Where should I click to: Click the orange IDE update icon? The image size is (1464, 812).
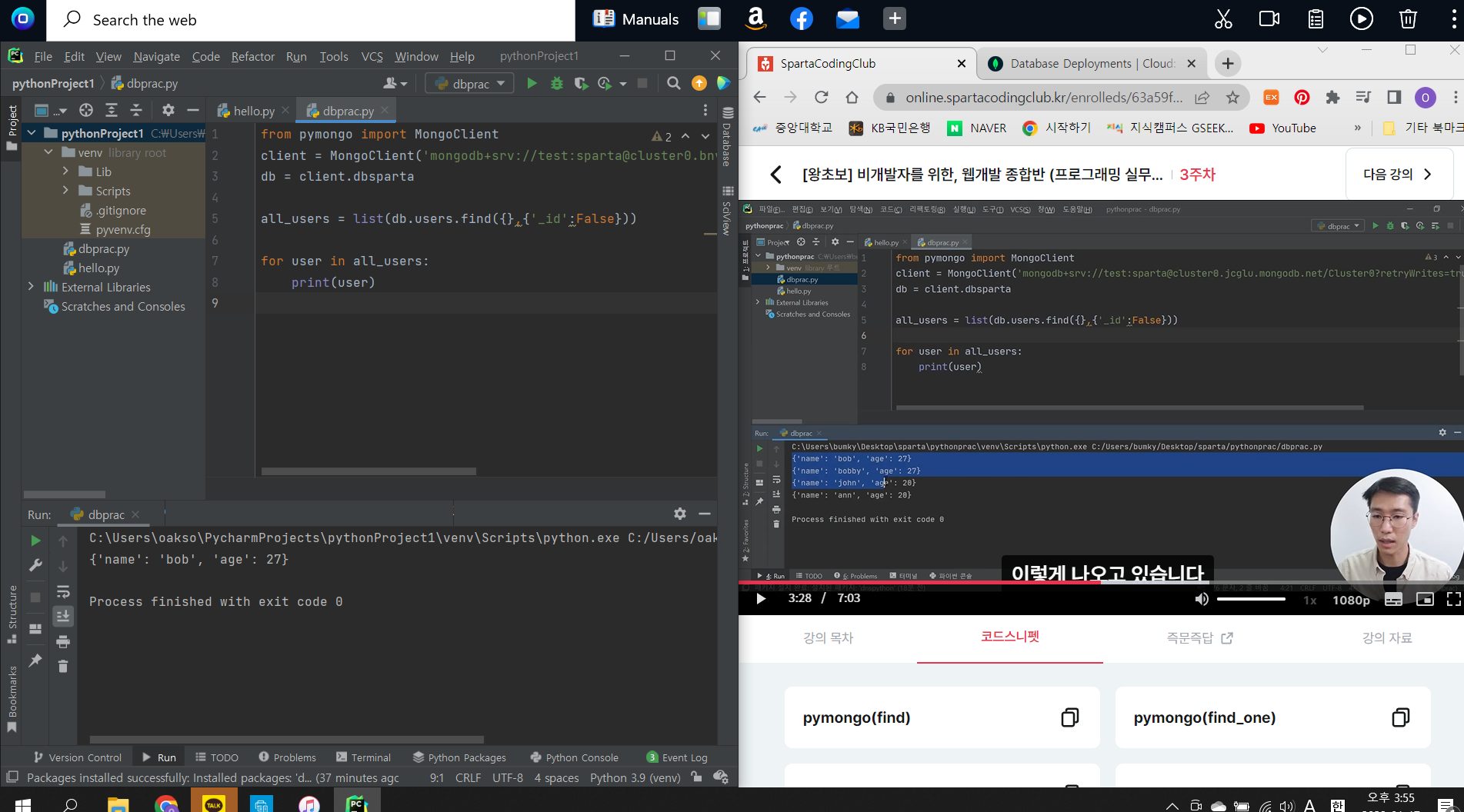[699, 83]
